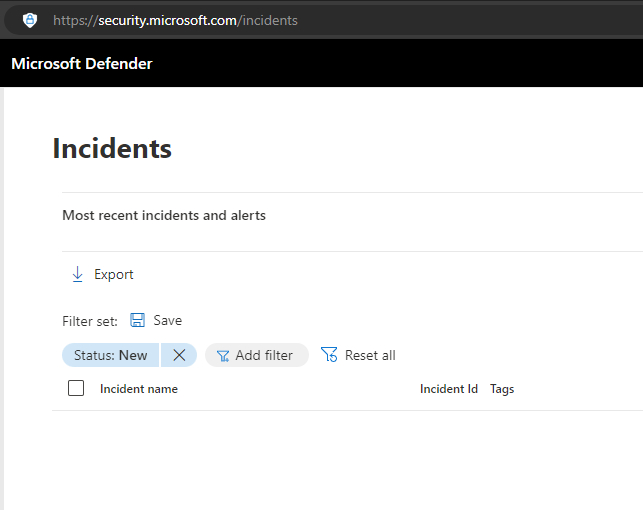Select Most recent incidents and alerts
Viewport: 643px width, 510px height.
click(x=164, y=215)
